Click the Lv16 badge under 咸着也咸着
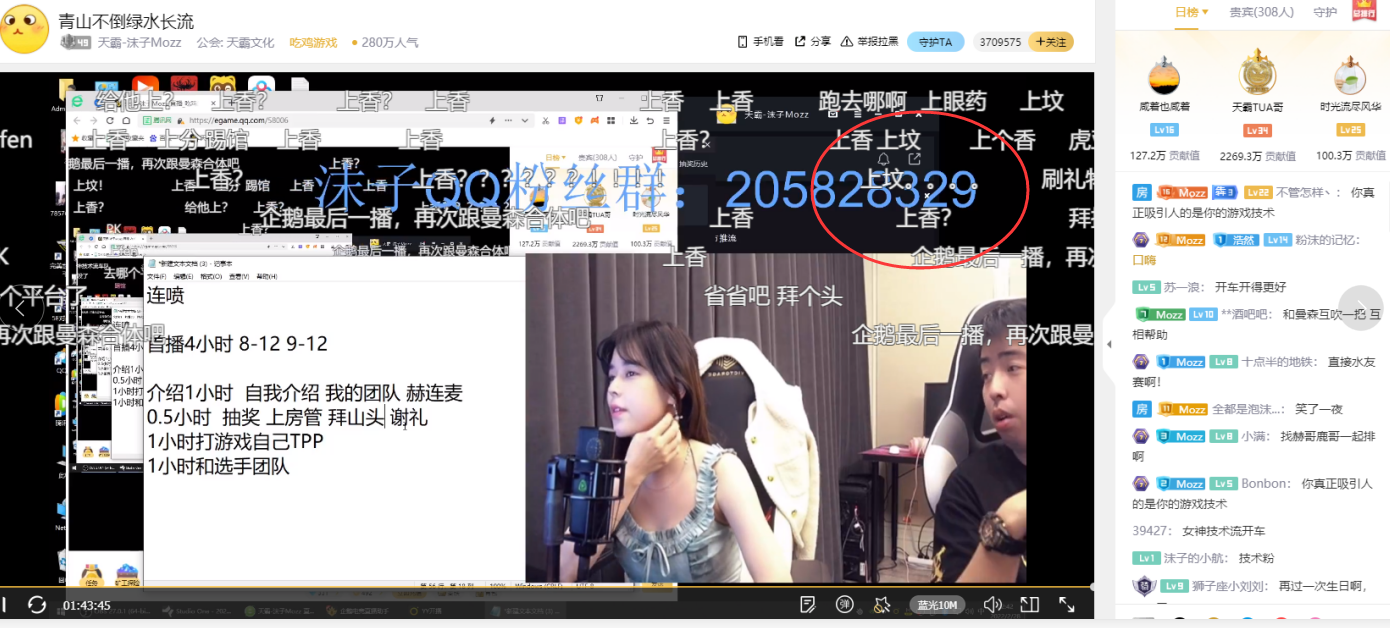 click(x=1164, y=130)
